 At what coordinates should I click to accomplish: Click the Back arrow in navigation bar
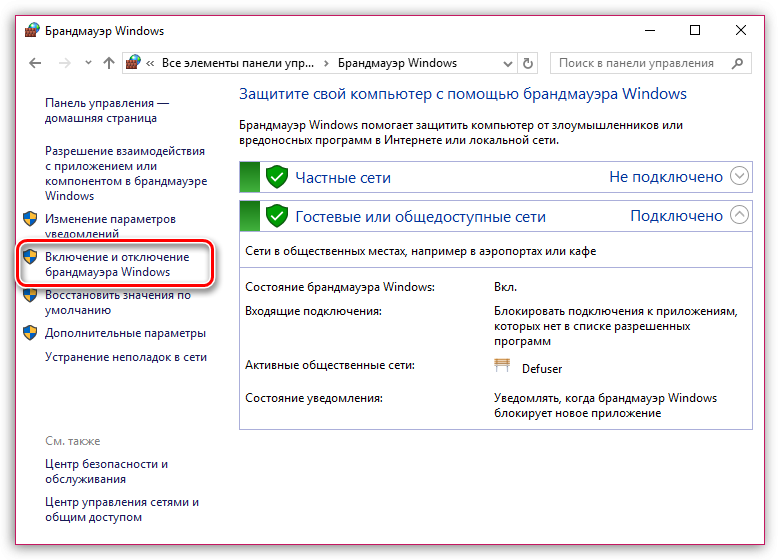[36, 63]
